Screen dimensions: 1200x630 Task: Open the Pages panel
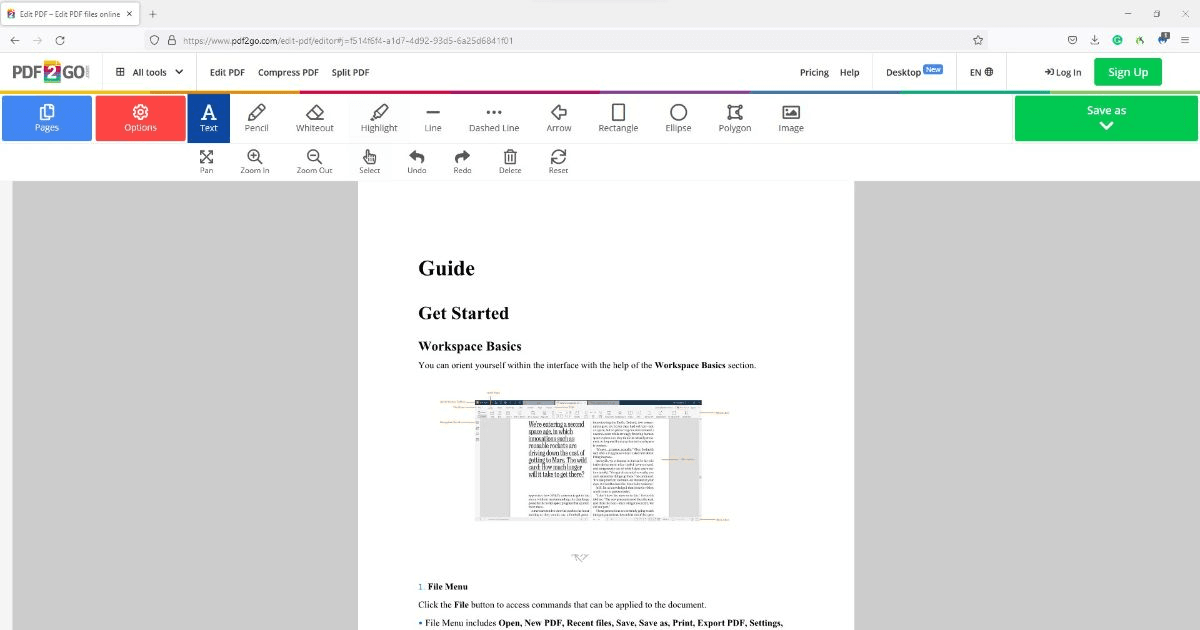point(47,118)
